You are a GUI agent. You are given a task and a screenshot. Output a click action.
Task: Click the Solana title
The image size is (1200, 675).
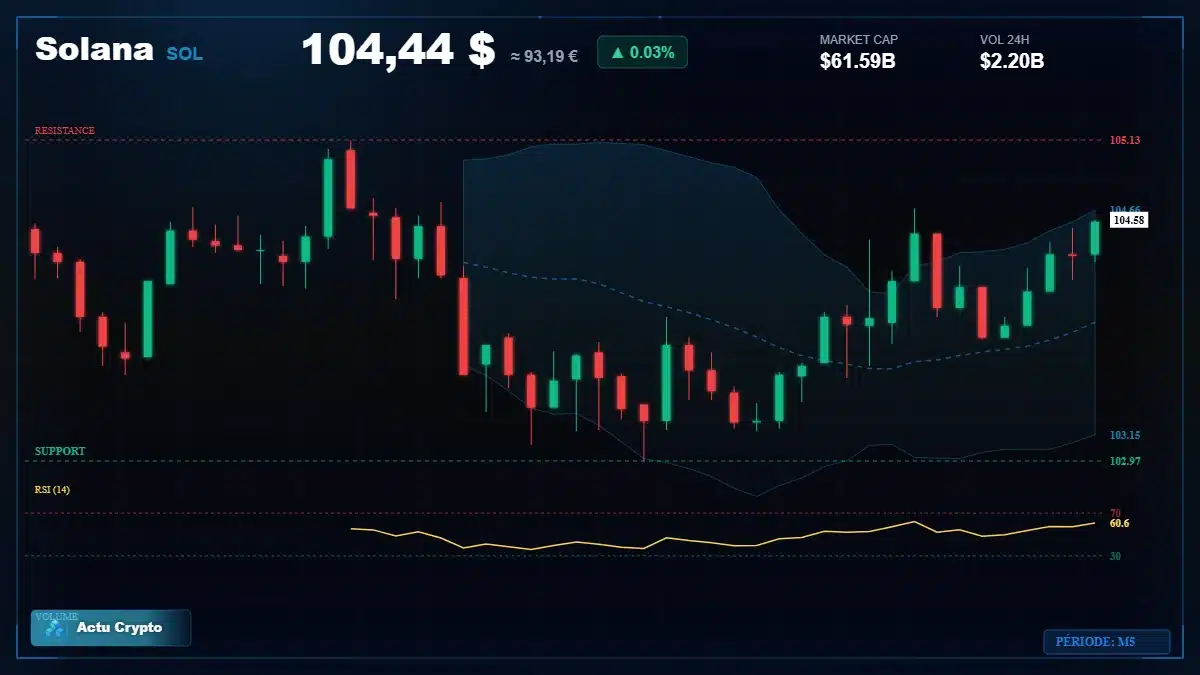point(94,49)
